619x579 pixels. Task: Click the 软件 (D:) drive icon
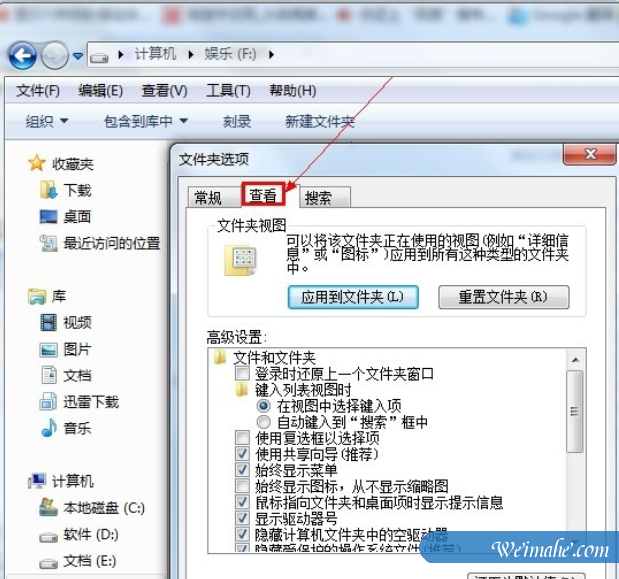[x=49, y=536]
